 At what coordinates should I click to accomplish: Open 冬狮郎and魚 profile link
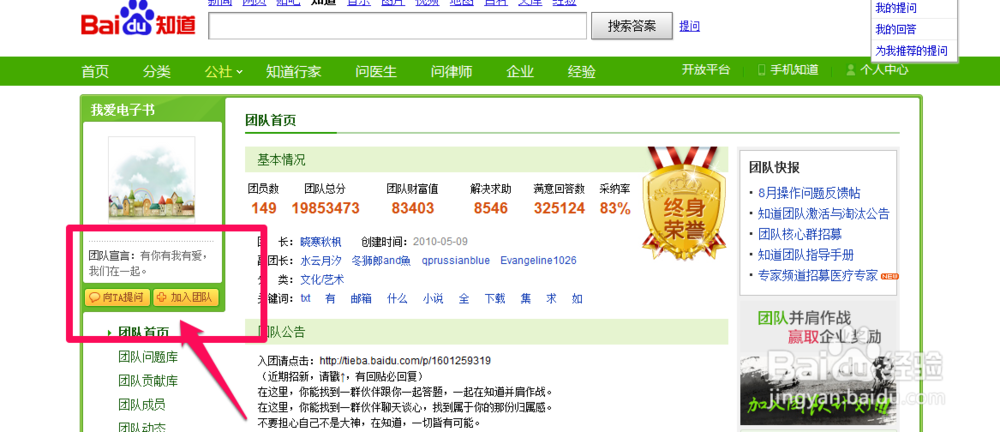[x=381, y=260]
